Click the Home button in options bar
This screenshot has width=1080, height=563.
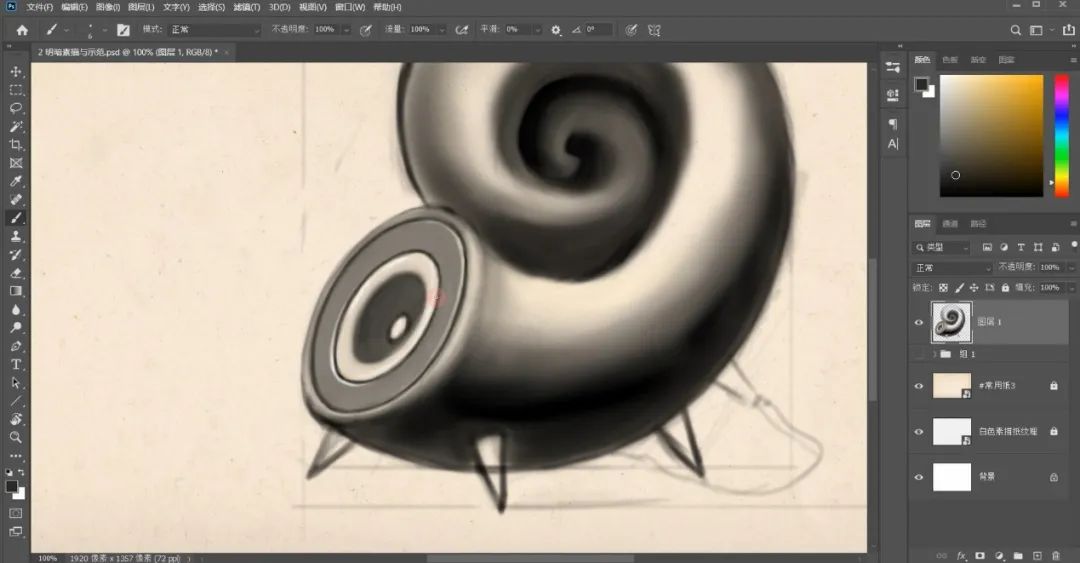[22, 30]
